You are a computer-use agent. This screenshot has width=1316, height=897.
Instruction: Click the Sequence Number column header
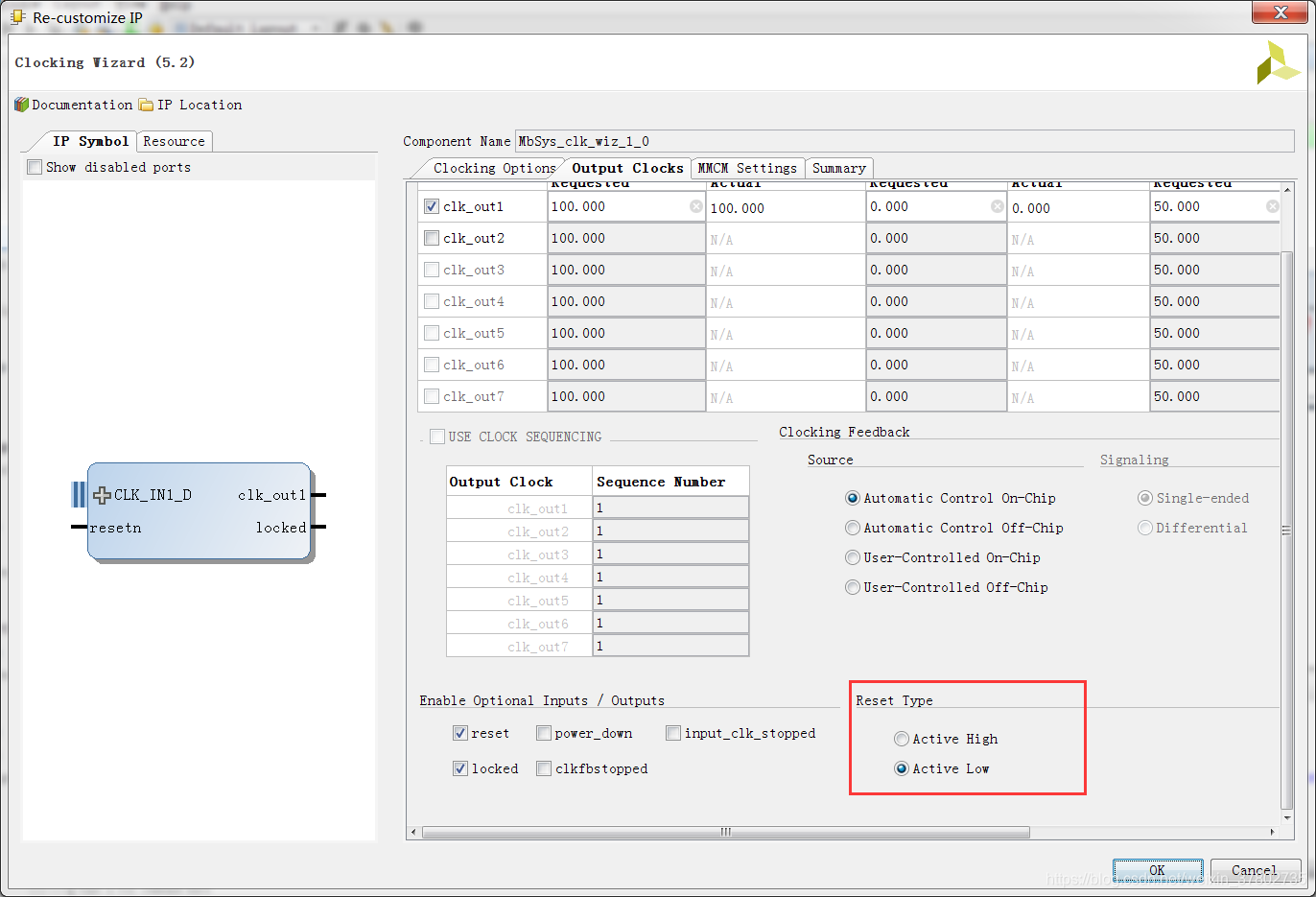(670, 482)
